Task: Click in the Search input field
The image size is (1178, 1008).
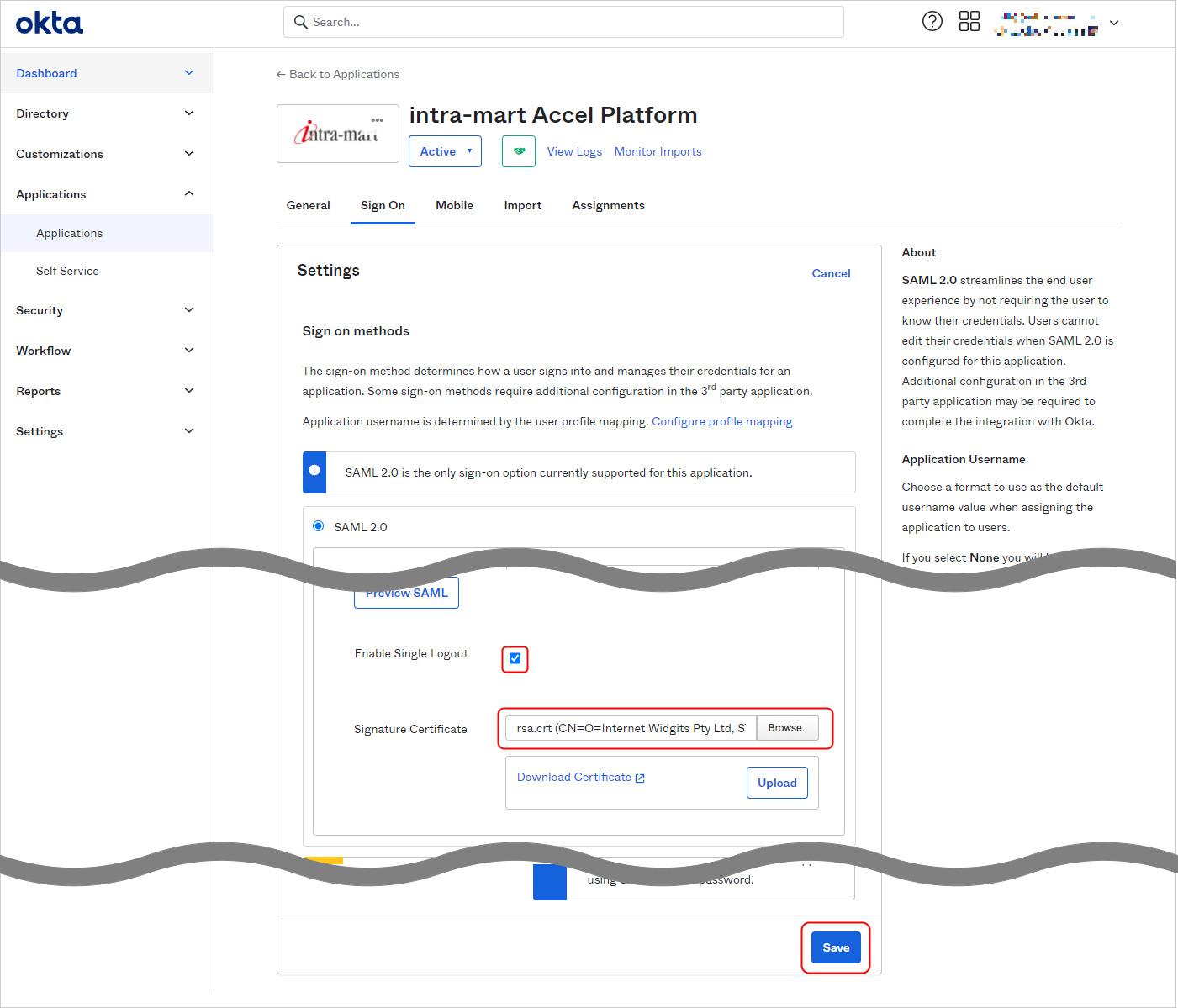Action: tap(572, 22)
